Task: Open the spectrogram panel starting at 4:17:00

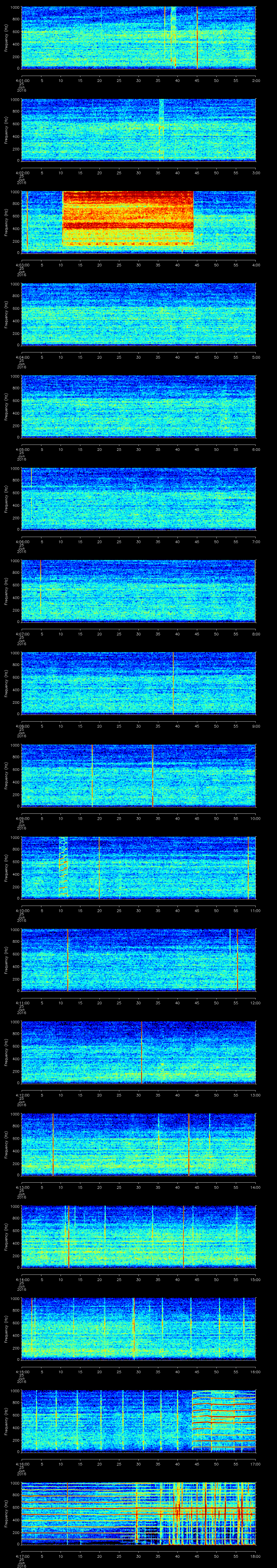Action: [138, 1513]
